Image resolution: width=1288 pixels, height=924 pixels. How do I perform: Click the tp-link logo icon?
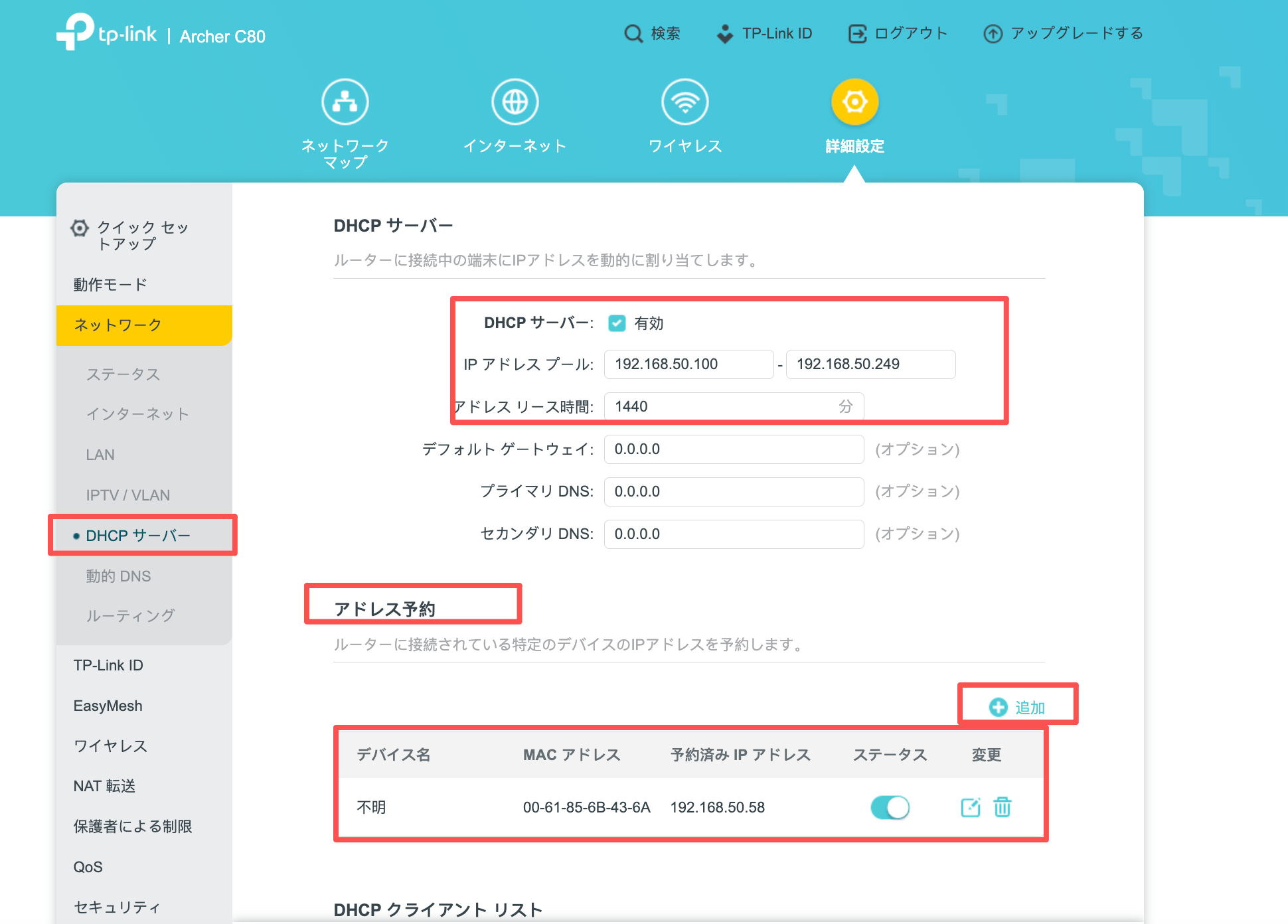tap(75, 31)
